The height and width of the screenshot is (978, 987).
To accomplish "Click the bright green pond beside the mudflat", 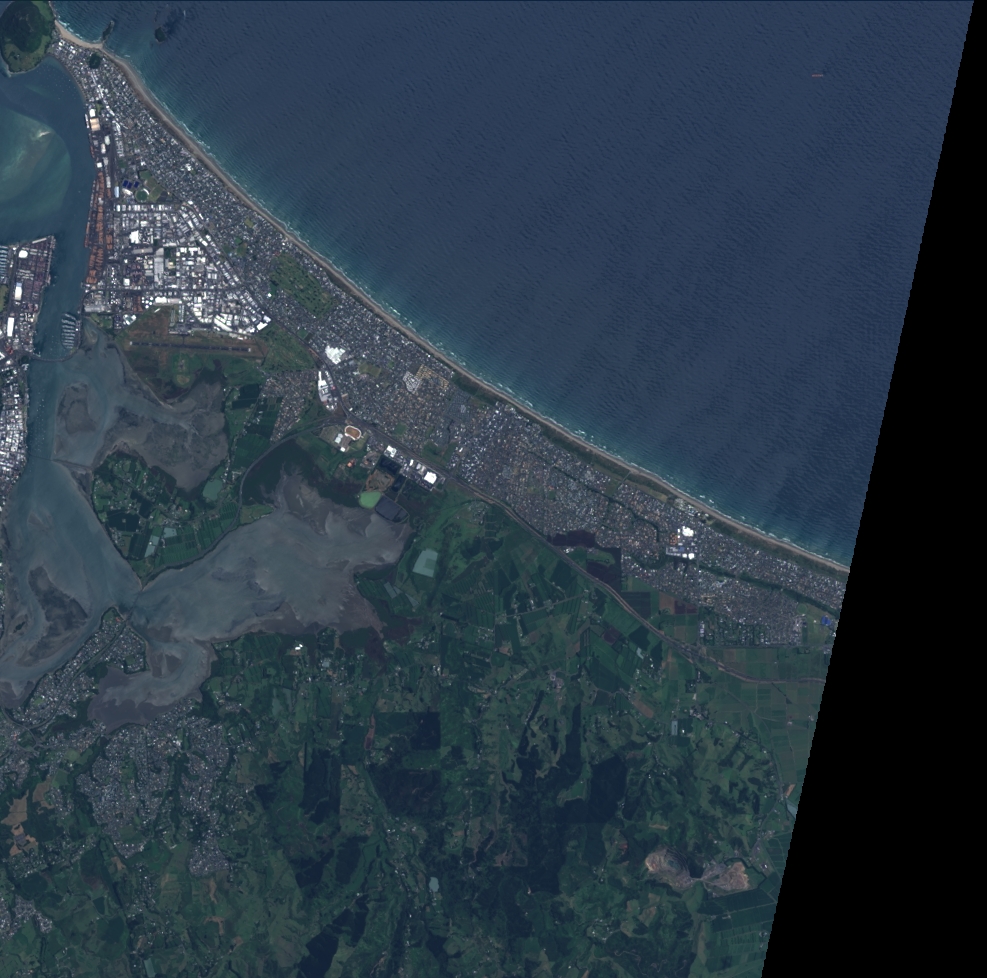I will (370, 497).
